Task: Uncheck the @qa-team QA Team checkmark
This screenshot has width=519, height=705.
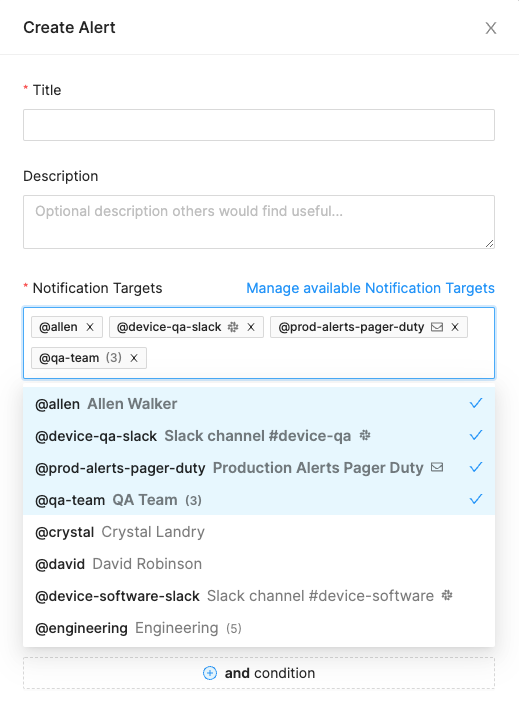Action: click(476, 499)
